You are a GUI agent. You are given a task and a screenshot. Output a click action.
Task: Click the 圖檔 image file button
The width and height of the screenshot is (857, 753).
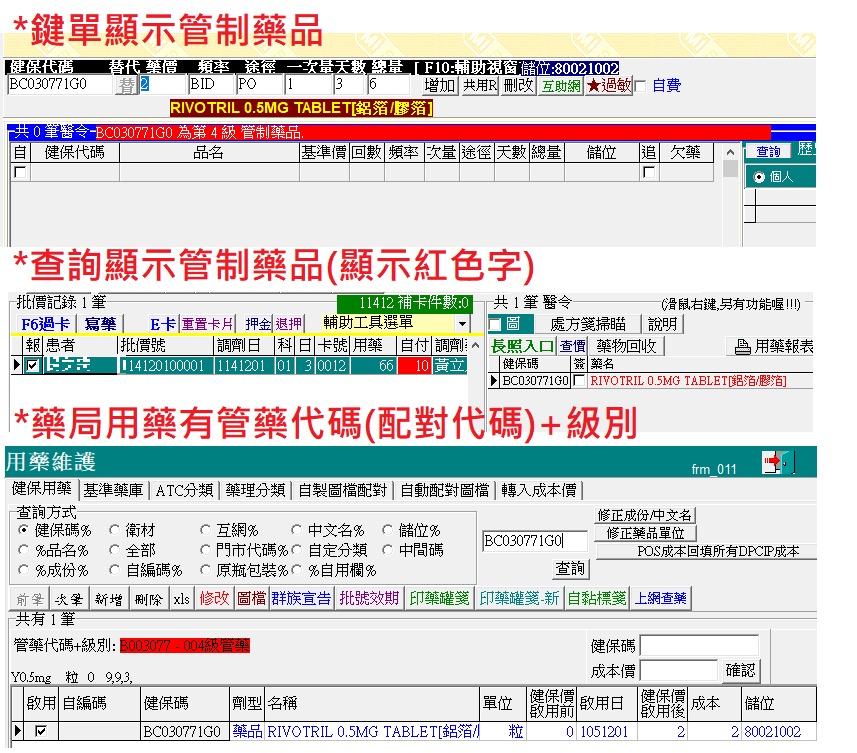(252, 598)
